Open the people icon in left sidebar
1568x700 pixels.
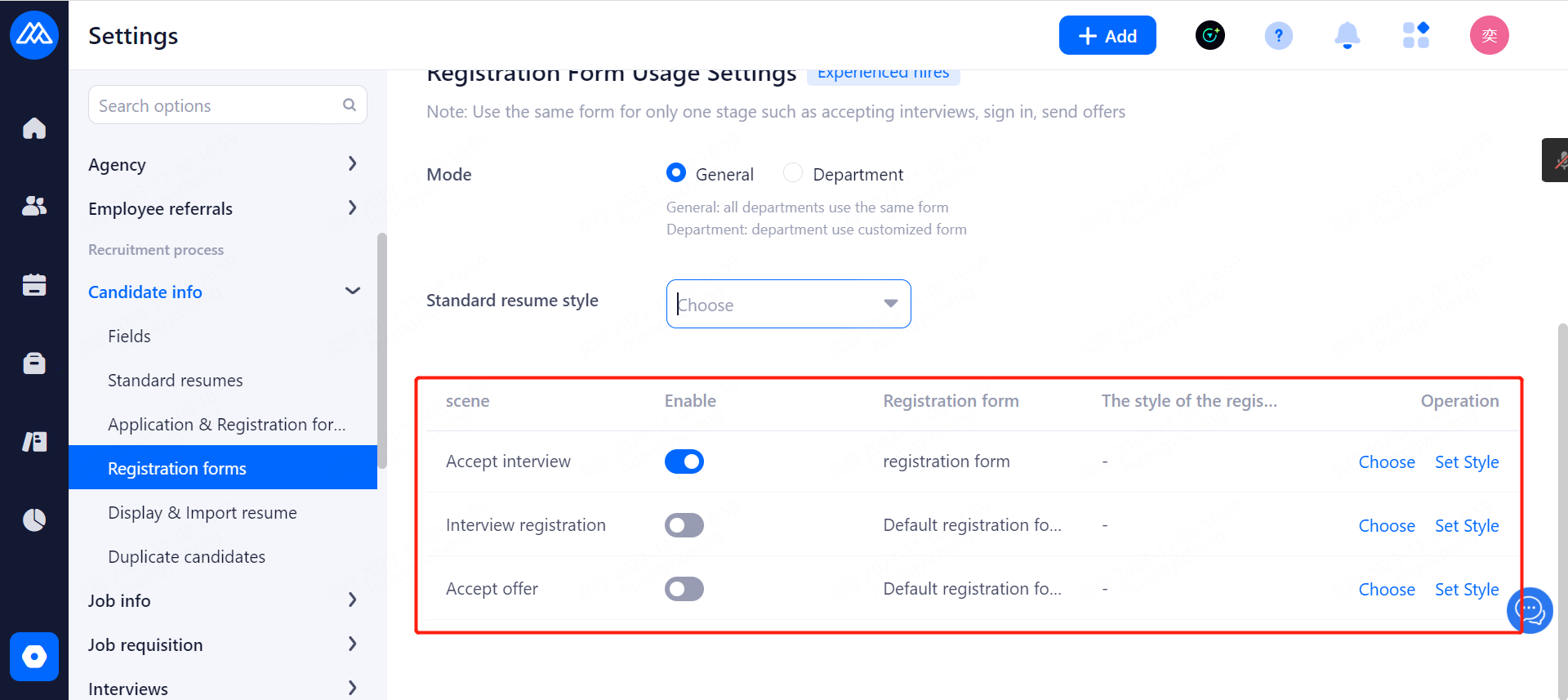34,206
